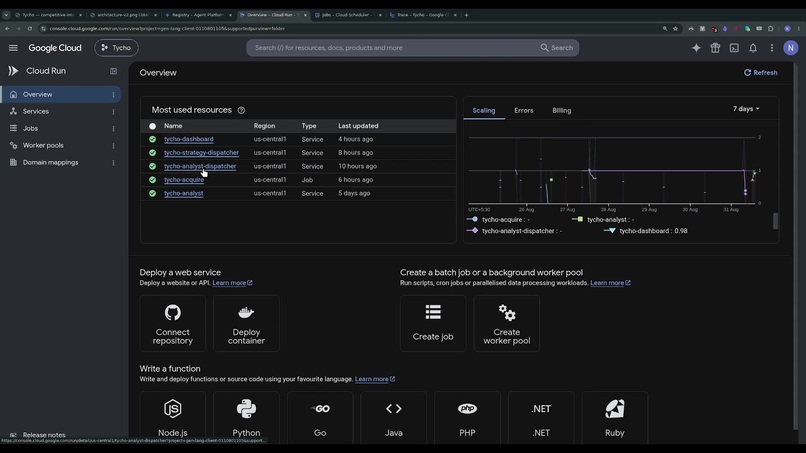
Task: Bookmark this page with the star icon
Action: point(675,29)
